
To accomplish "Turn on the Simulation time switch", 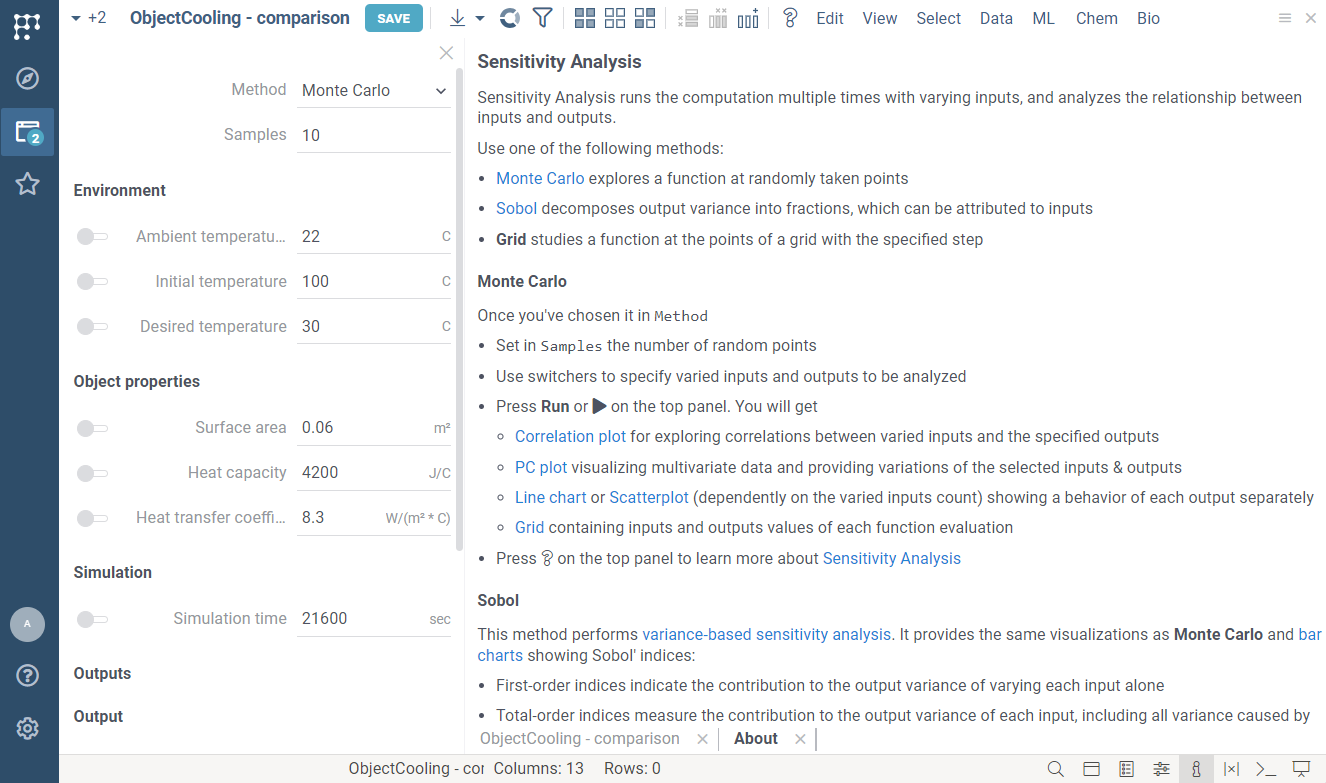I will (92, 619).
